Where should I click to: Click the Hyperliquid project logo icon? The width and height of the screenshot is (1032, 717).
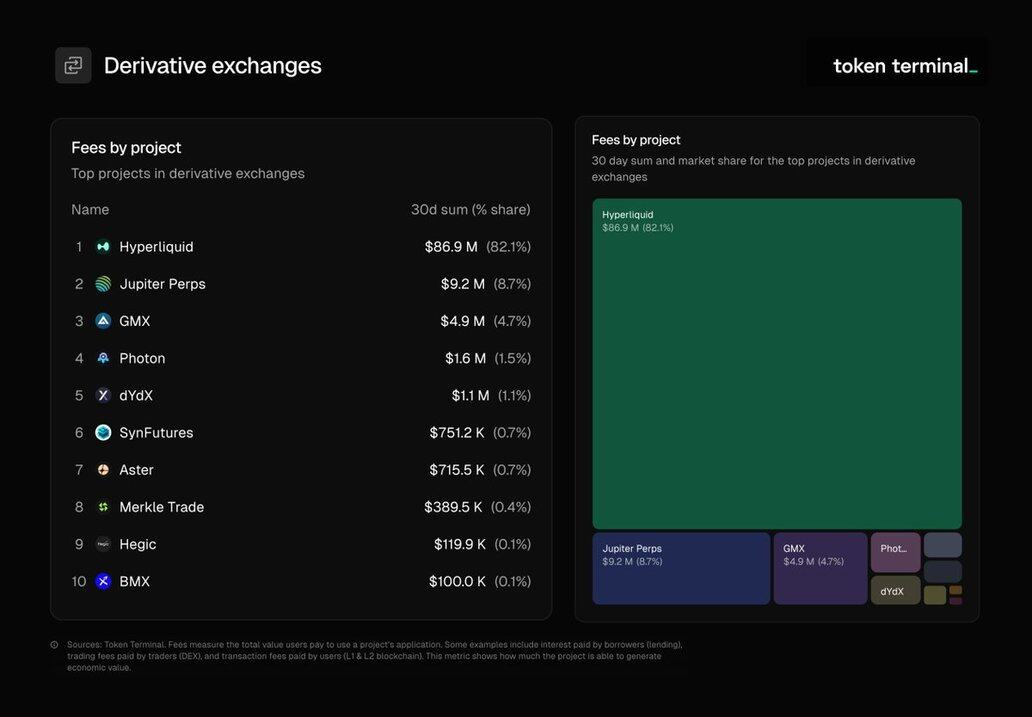(103, 247)
